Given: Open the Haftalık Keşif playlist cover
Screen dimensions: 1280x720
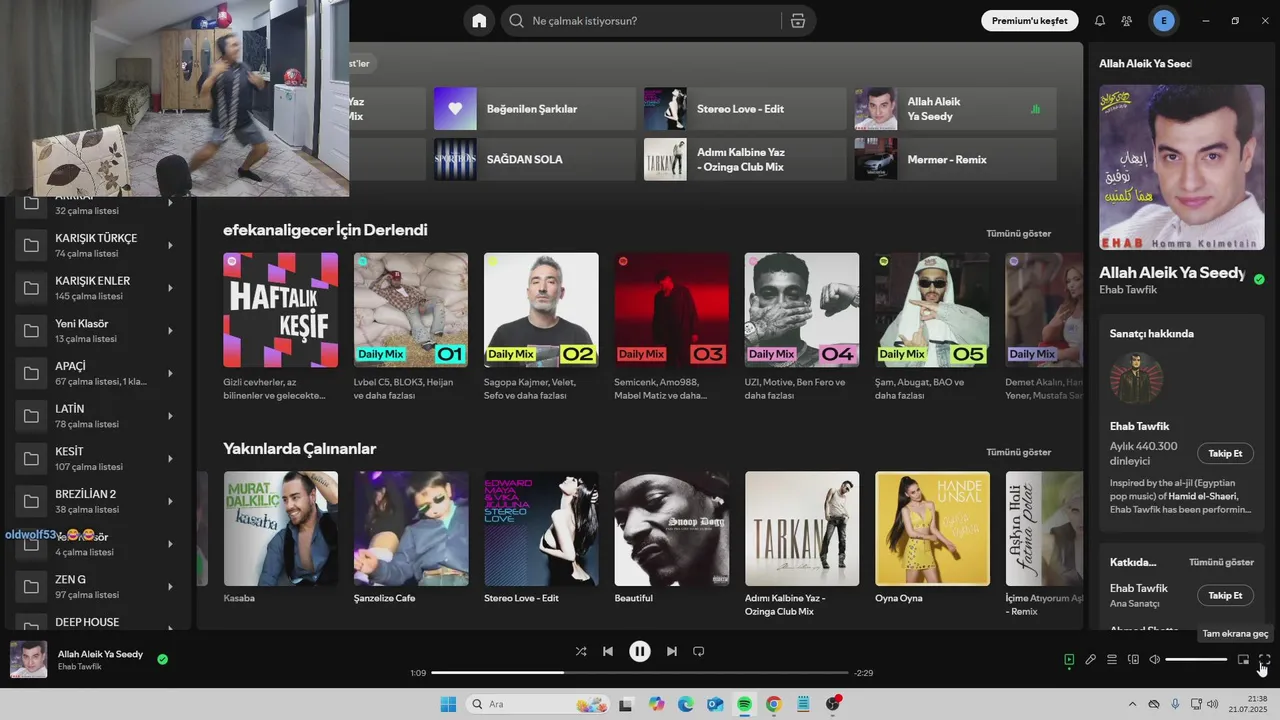Looking at the screenshot, I should [281, 310].
